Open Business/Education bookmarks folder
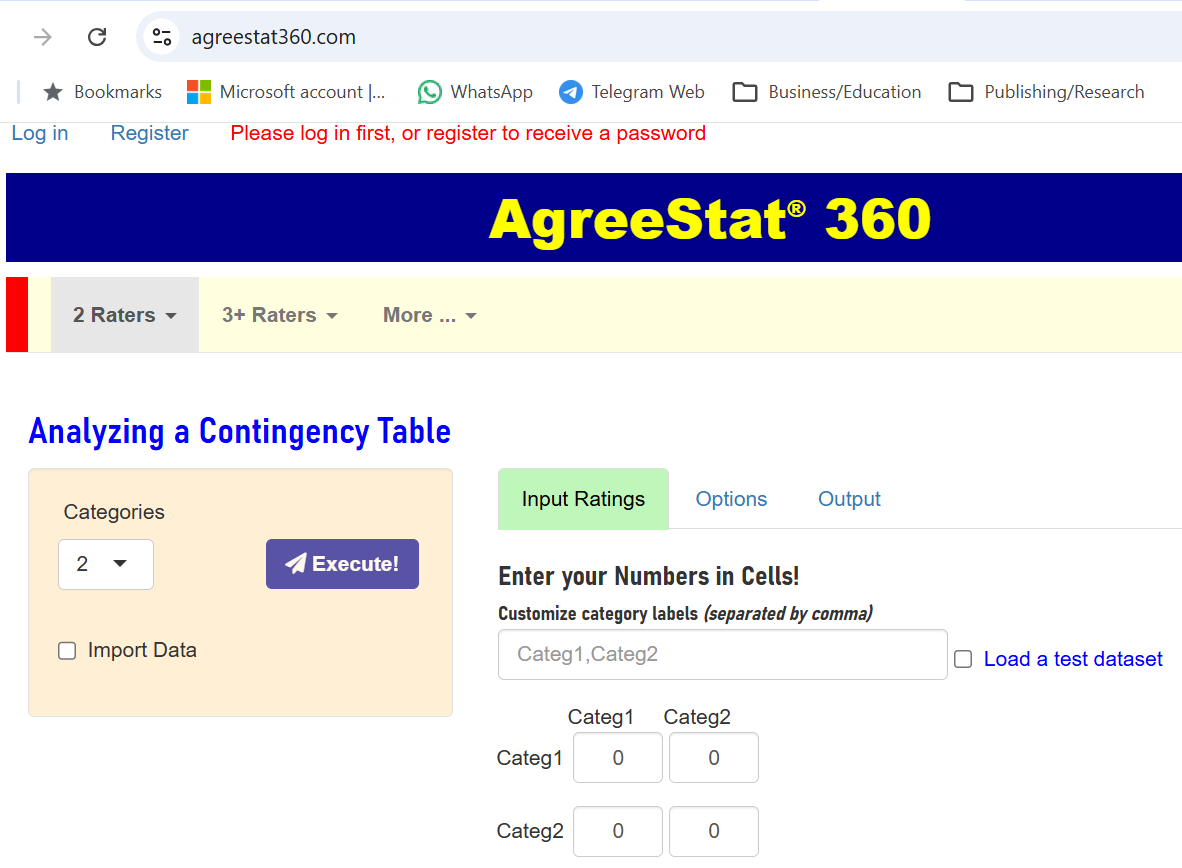The width and height of the screenshot is (1182, 868). pos(827,92)
